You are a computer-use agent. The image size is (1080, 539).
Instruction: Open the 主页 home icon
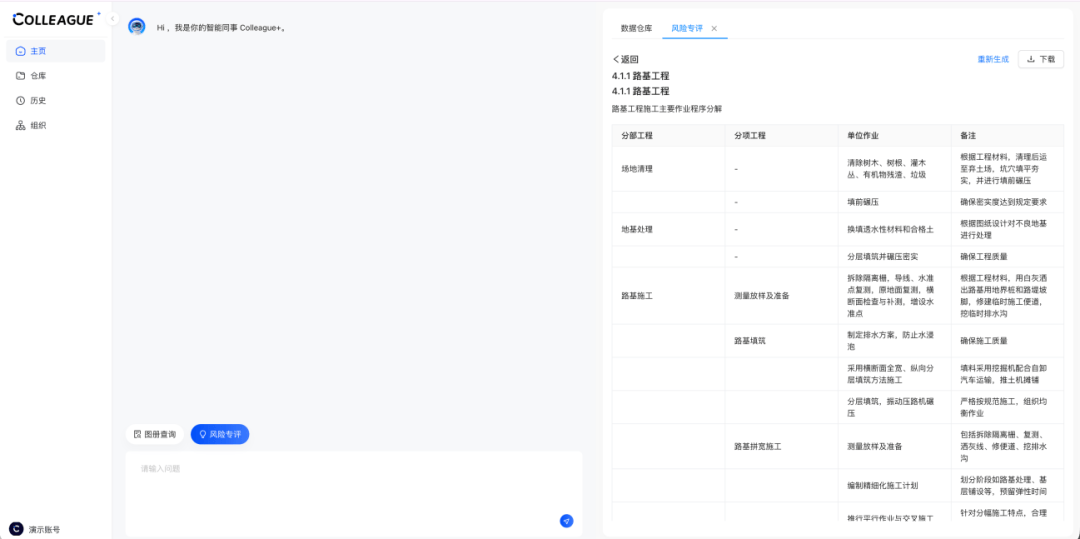tap(21, 51)
